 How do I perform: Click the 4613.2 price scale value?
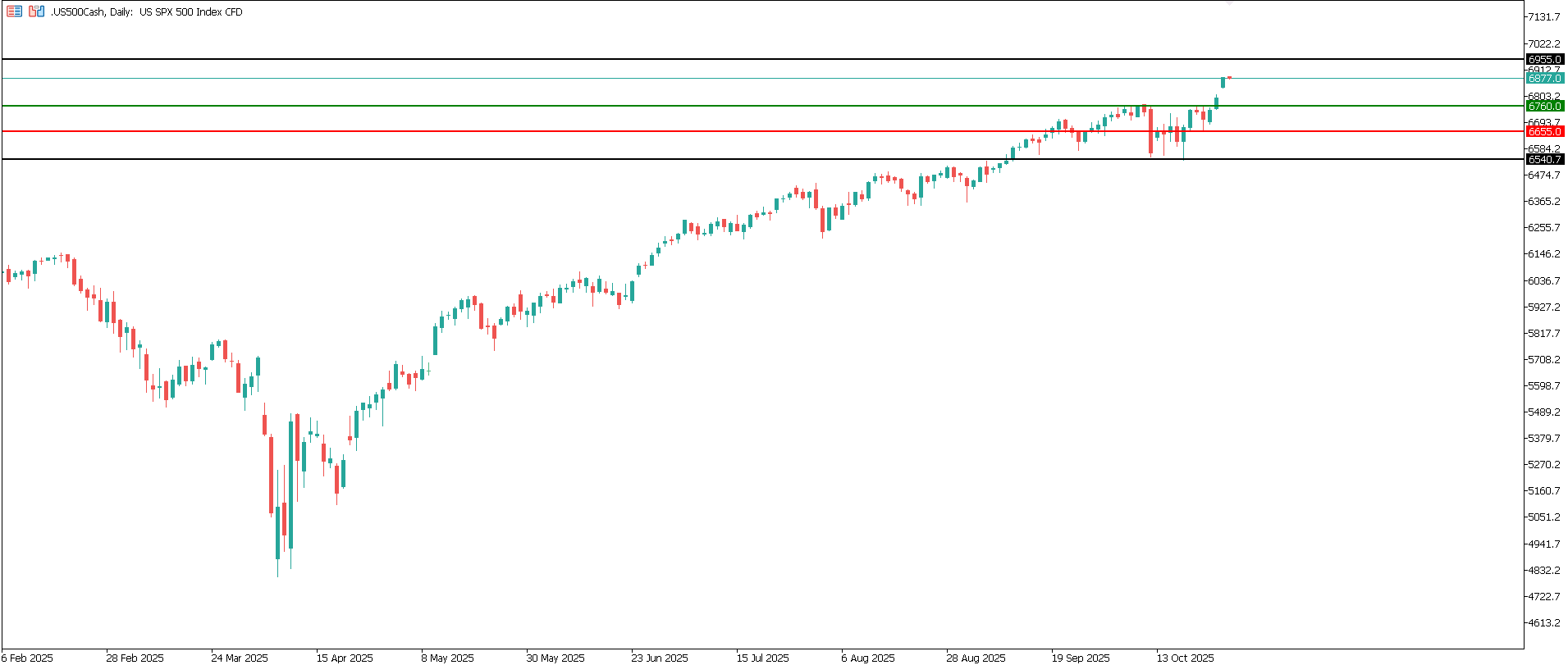pos(1543,623)
